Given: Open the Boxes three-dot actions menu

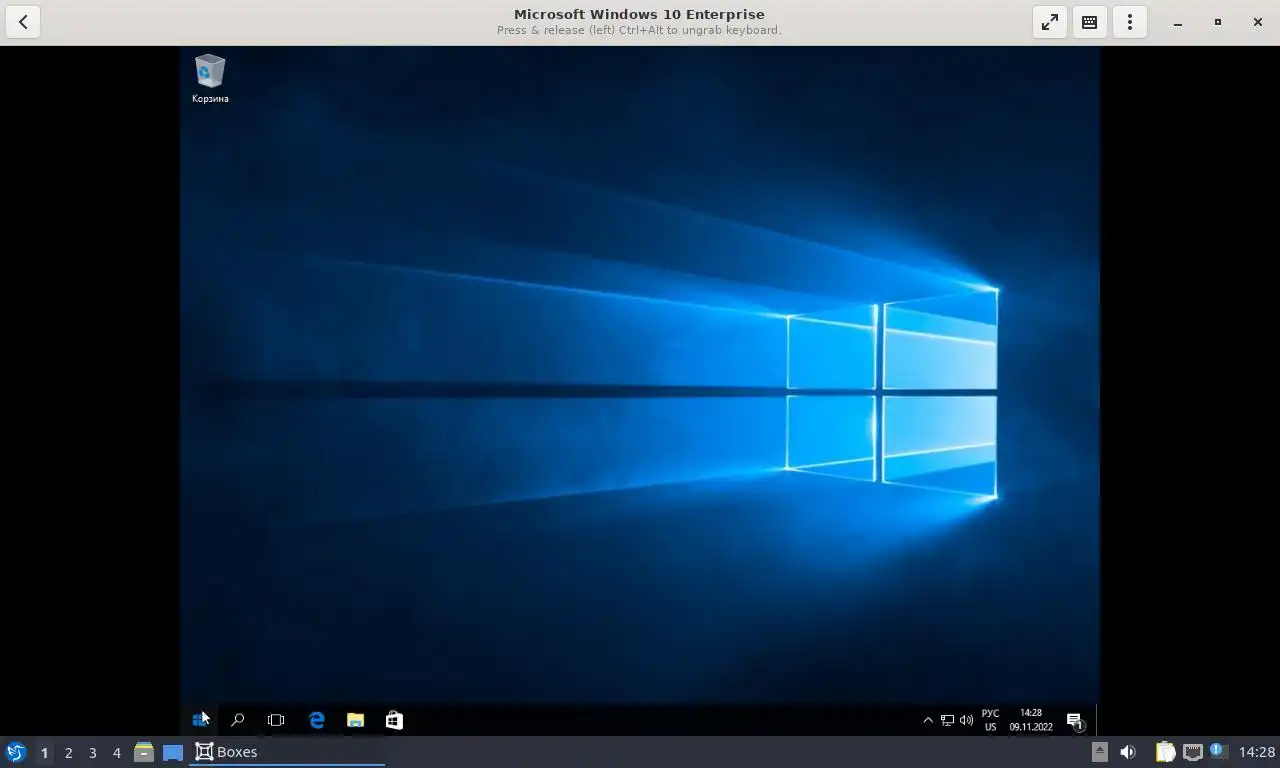Looking at the screenshot, I should [1130, 22].
